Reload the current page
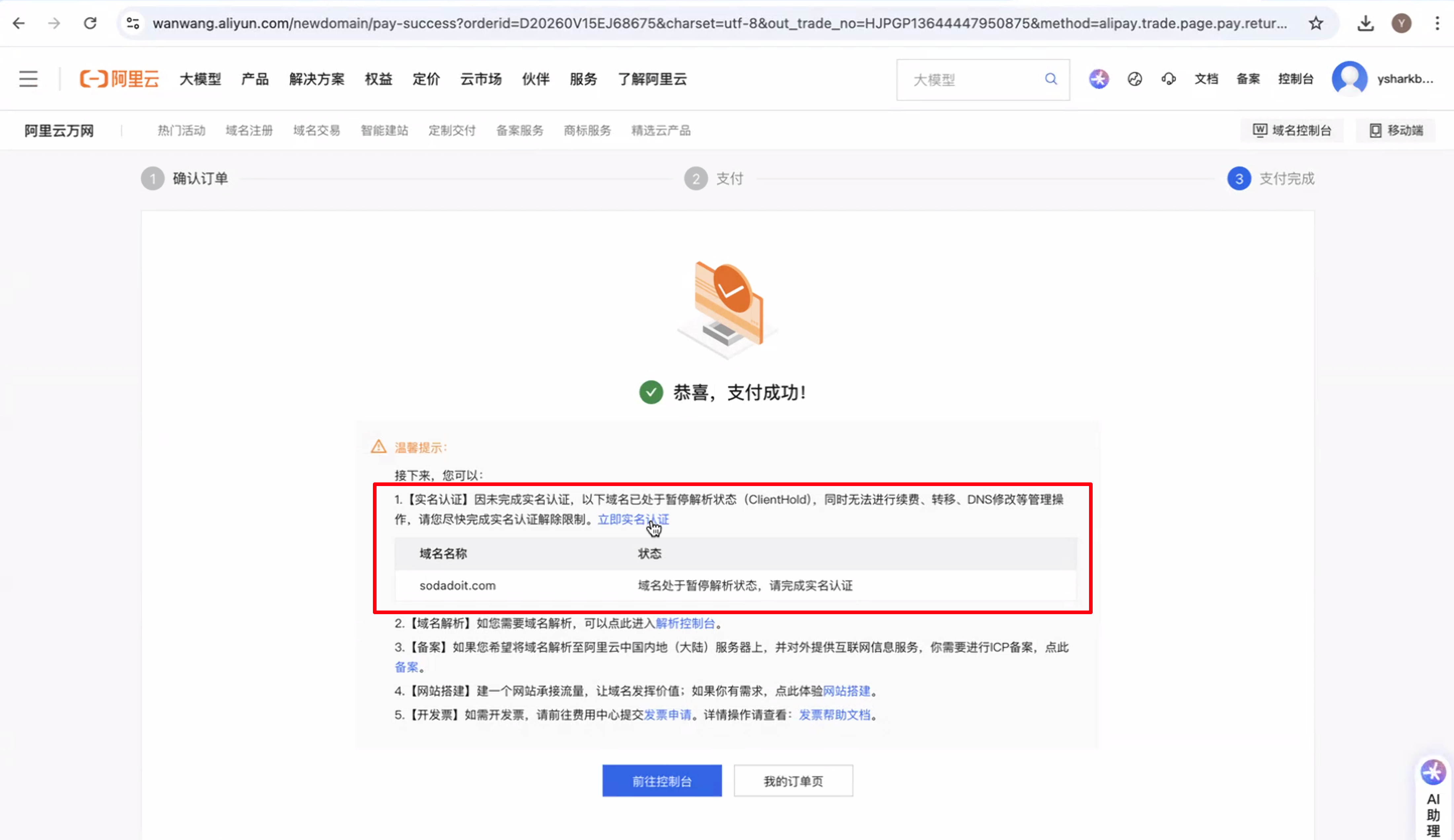Screen dimensions: 1454x840 pyautogui.click(x=90, y=23)
